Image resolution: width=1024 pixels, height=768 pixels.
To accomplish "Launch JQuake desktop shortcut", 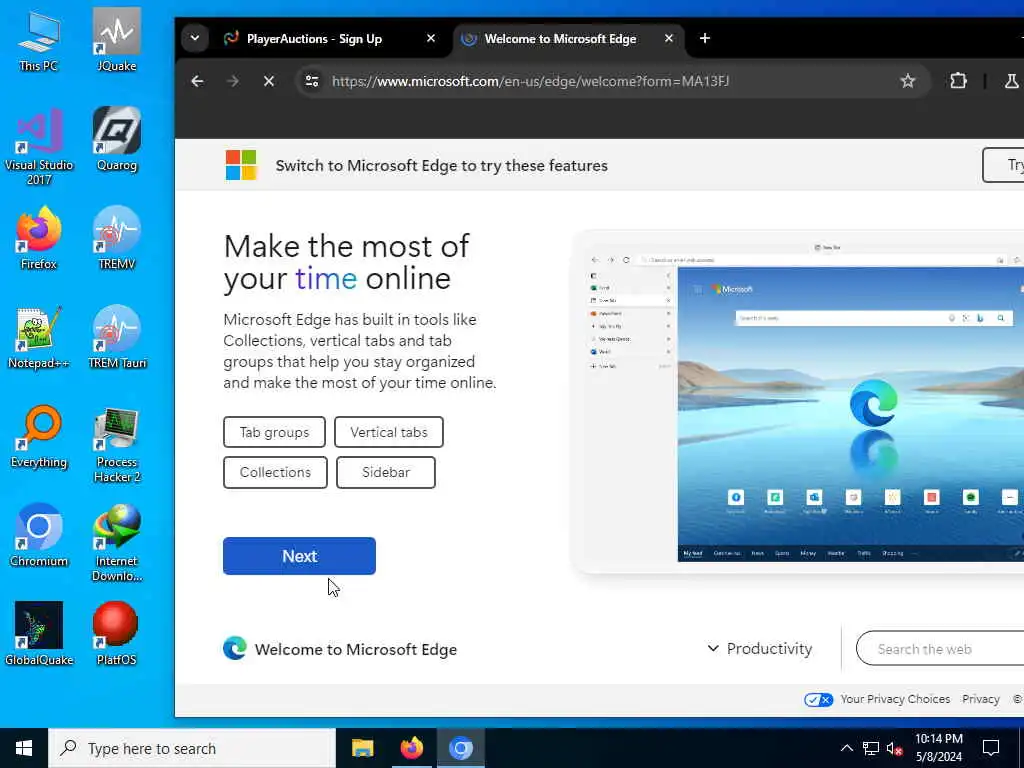I will 116,41.
